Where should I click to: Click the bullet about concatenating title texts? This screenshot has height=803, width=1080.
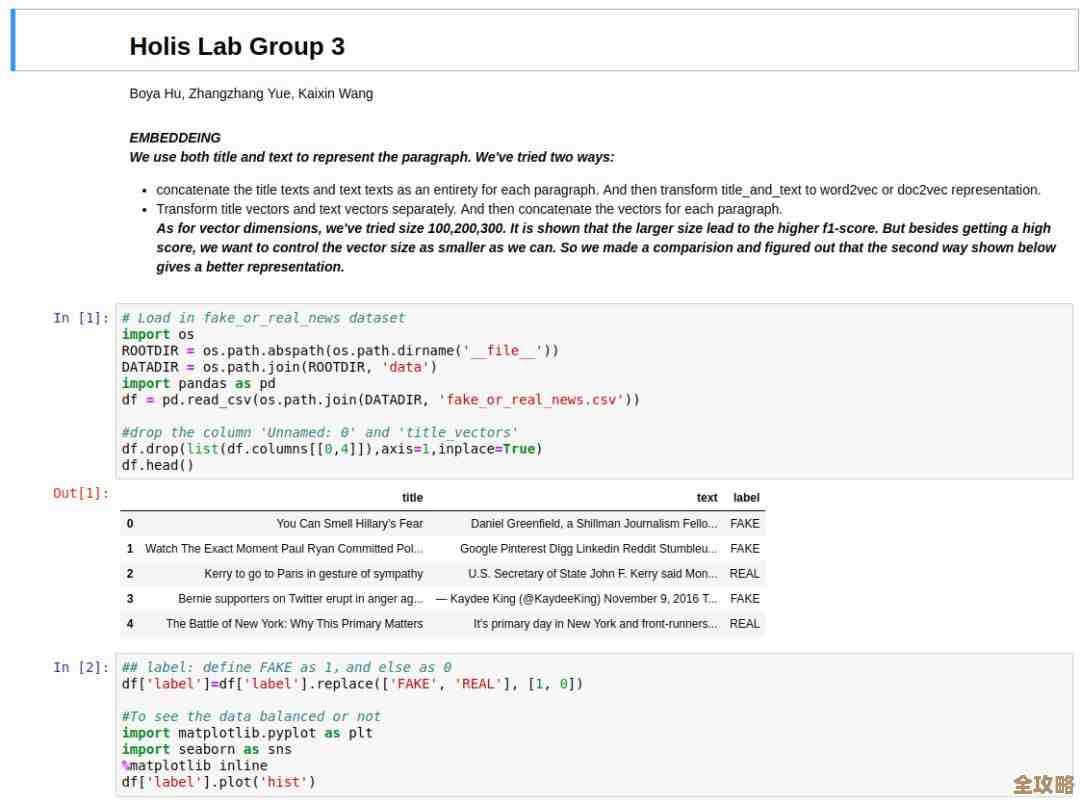tap(598, 190)
